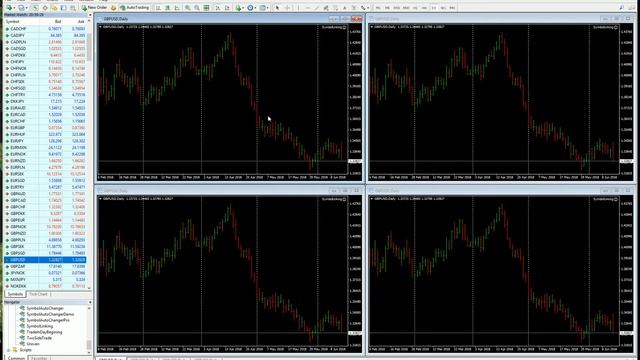Image resolution: width=640 pixels, height=360 pixels.
Task: Set timeframe to M1
Action: [x=378, y=8]
